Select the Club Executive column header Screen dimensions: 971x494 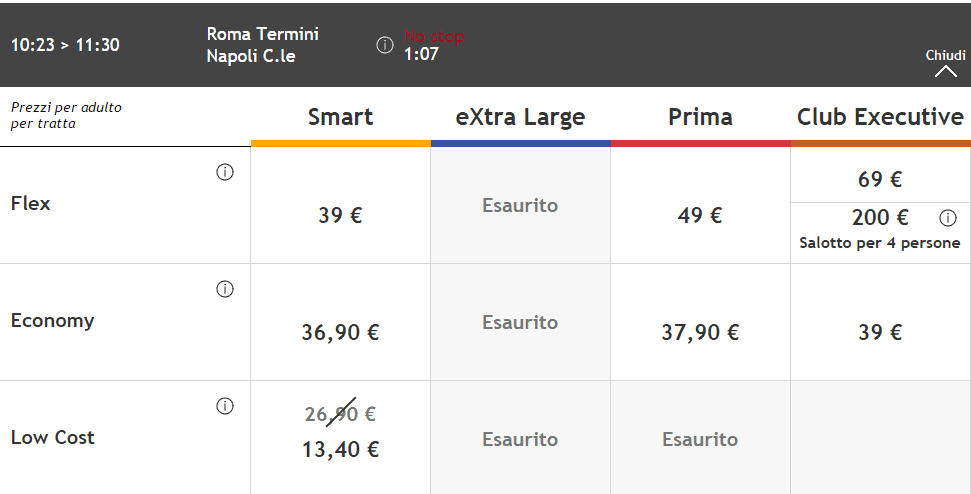coord(880,117)
